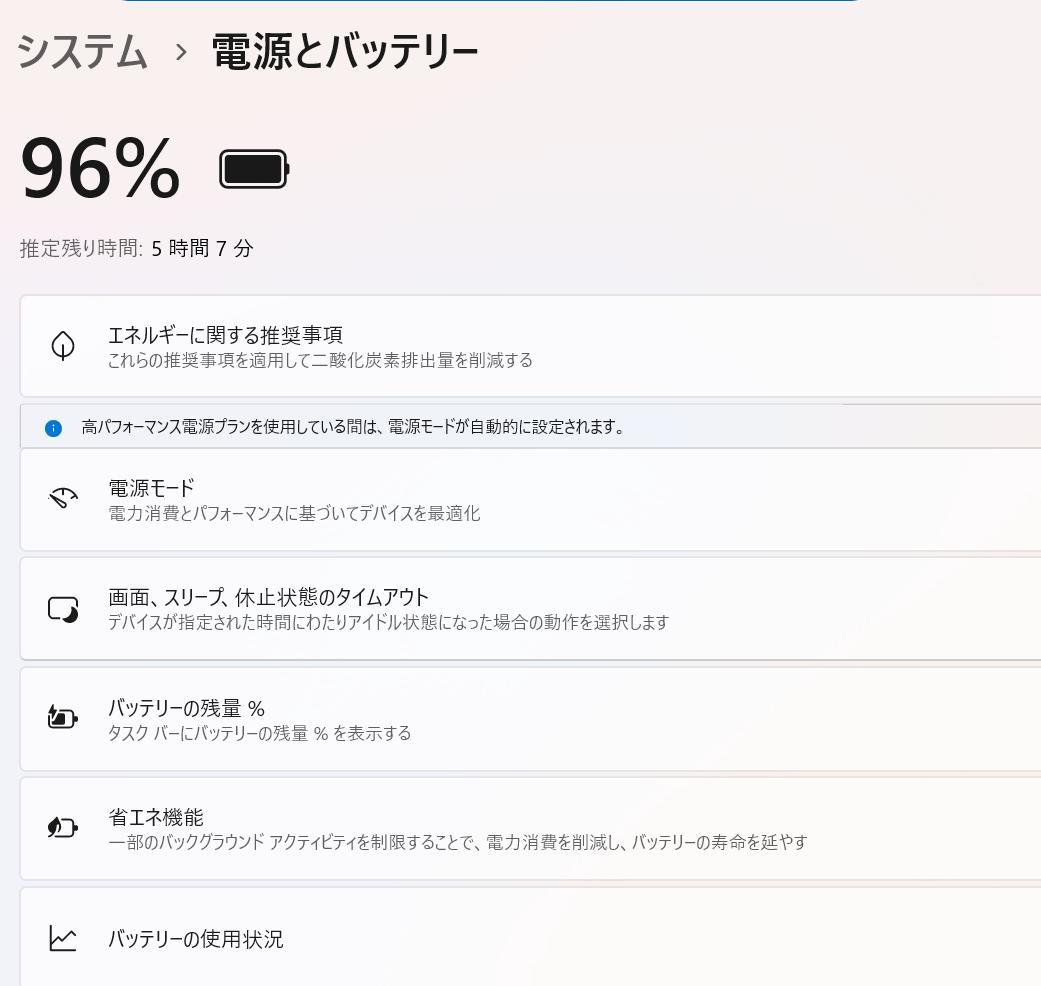This screenshot has height=986, width=1041.
Task: Click the screen timeout icon beside 画面、スリープ
Action: (63, 608)
